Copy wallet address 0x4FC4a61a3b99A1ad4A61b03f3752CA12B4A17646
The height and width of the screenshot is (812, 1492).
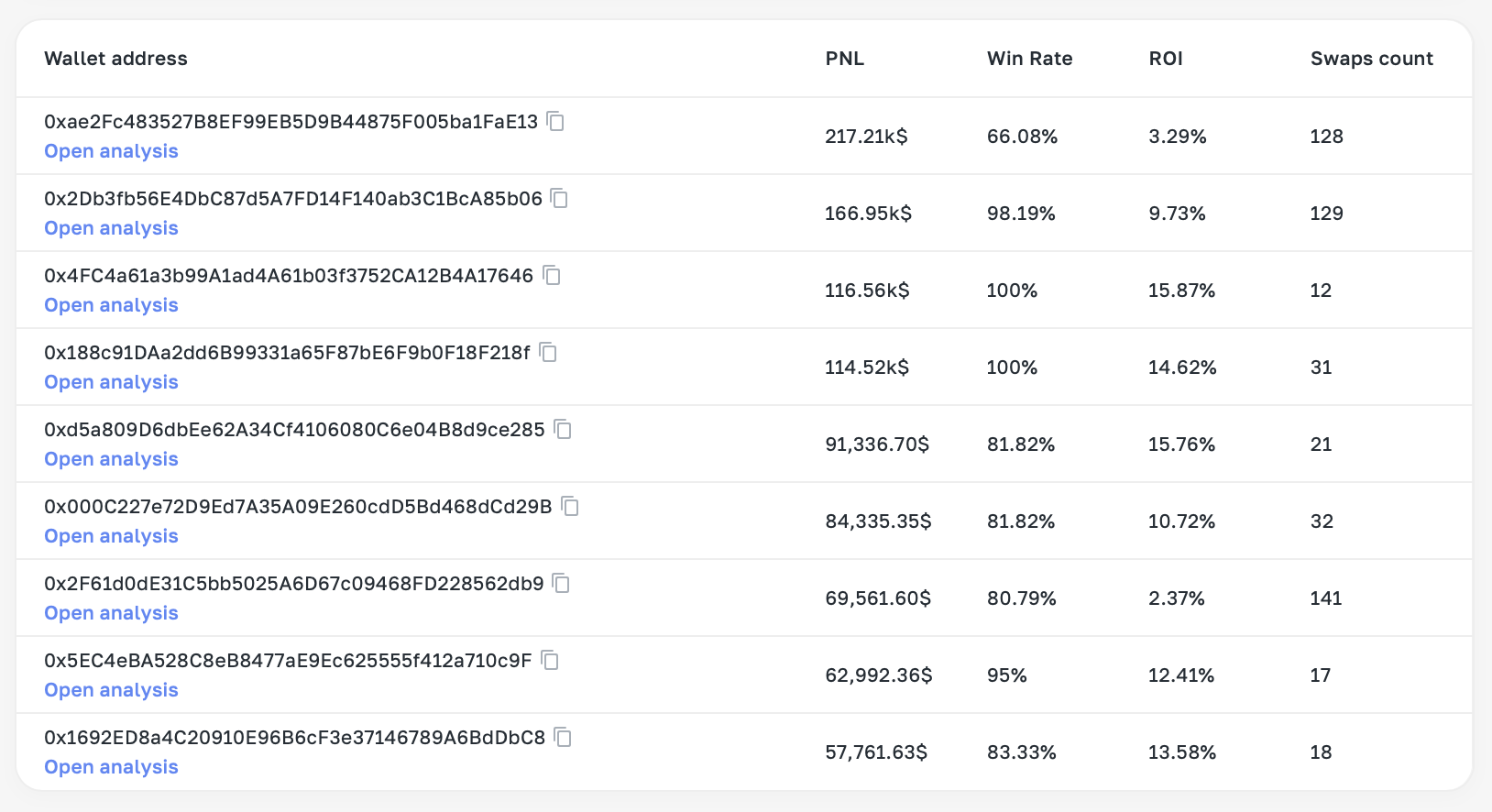pyautogui.click(x=551, y=275)
